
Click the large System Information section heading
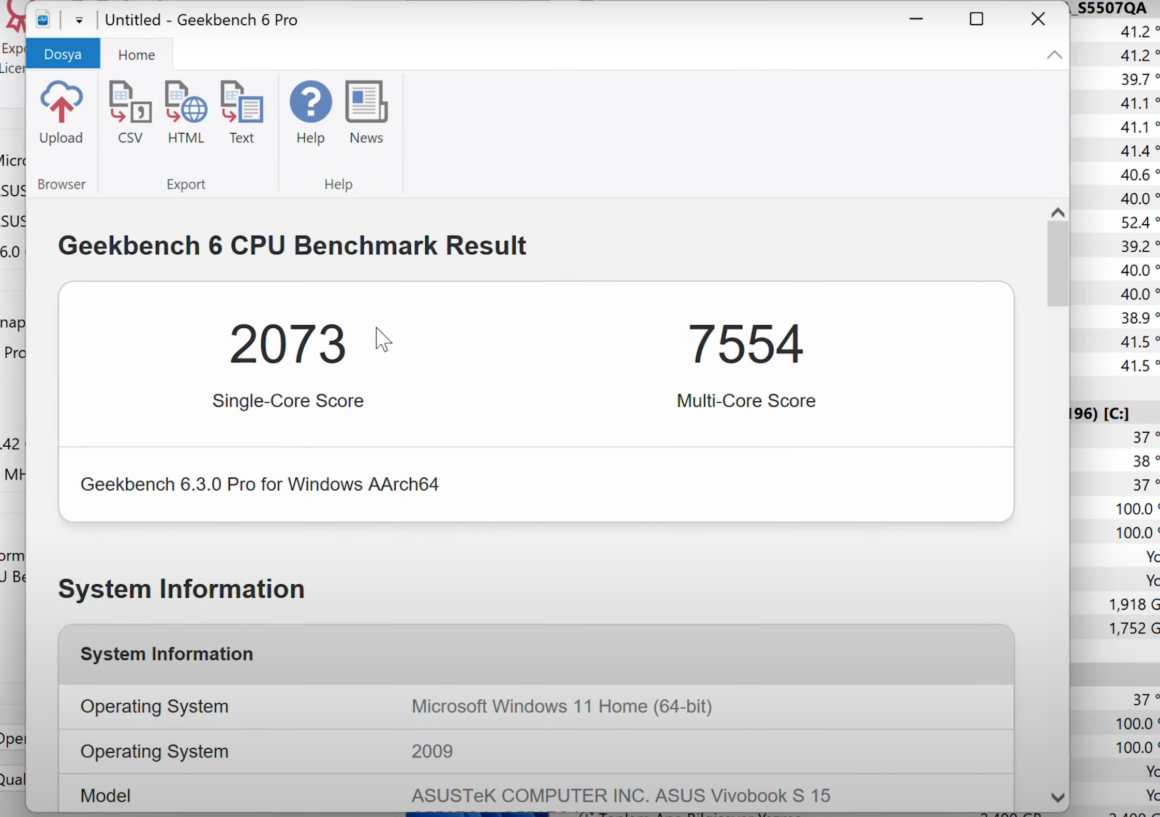(181, 589)
